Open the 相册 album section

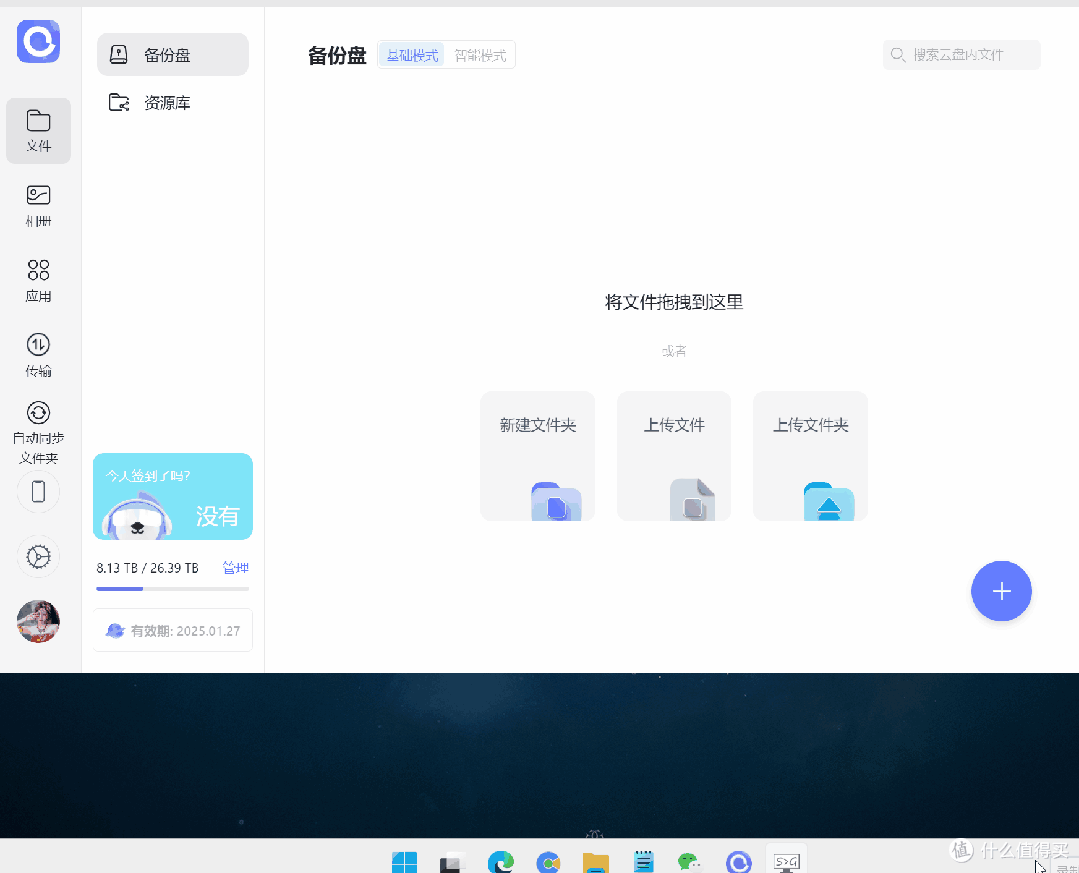pos(39,206)
